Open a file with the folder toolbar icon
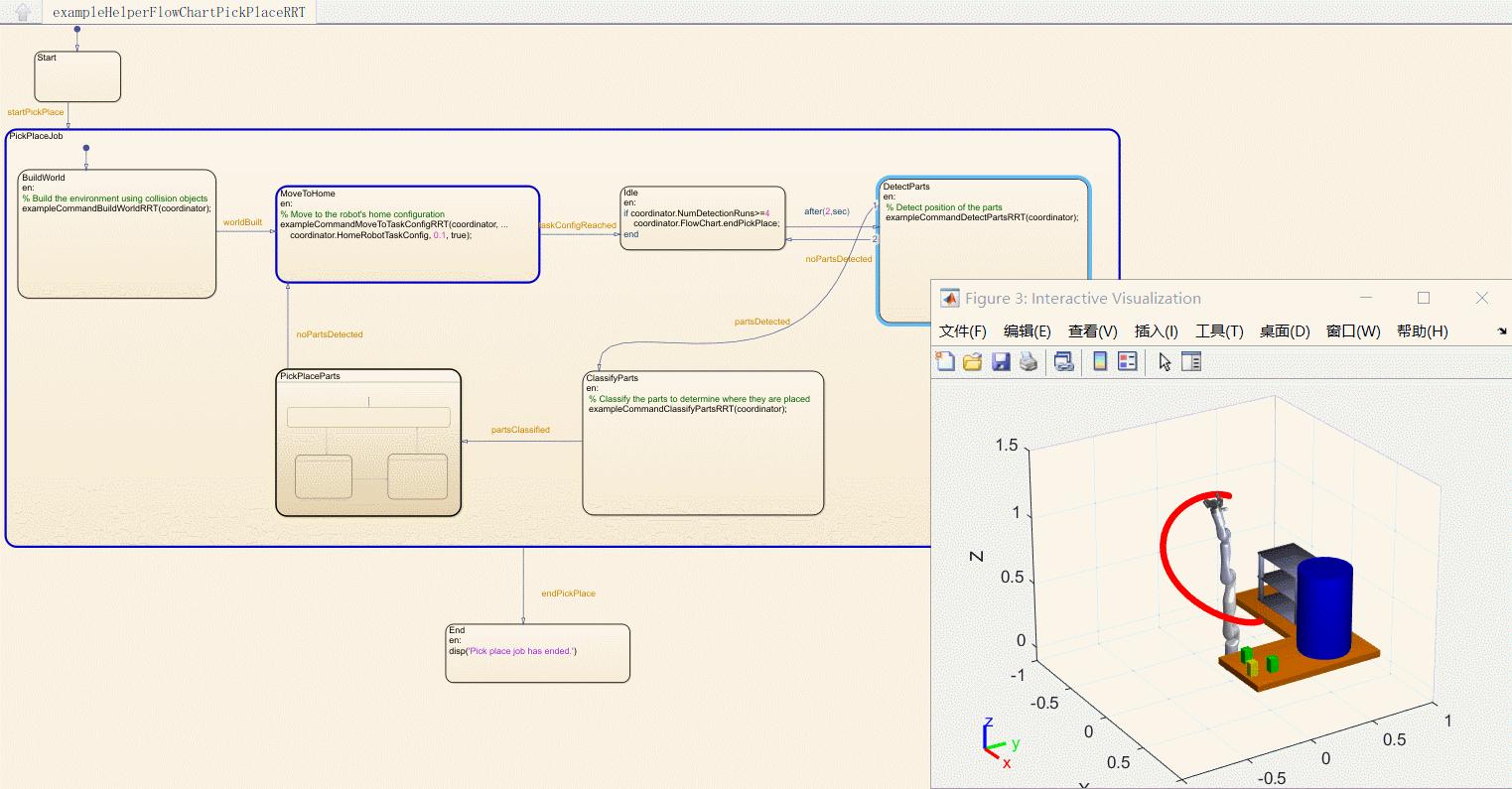Screen dimensions: 1512x789 972,360
